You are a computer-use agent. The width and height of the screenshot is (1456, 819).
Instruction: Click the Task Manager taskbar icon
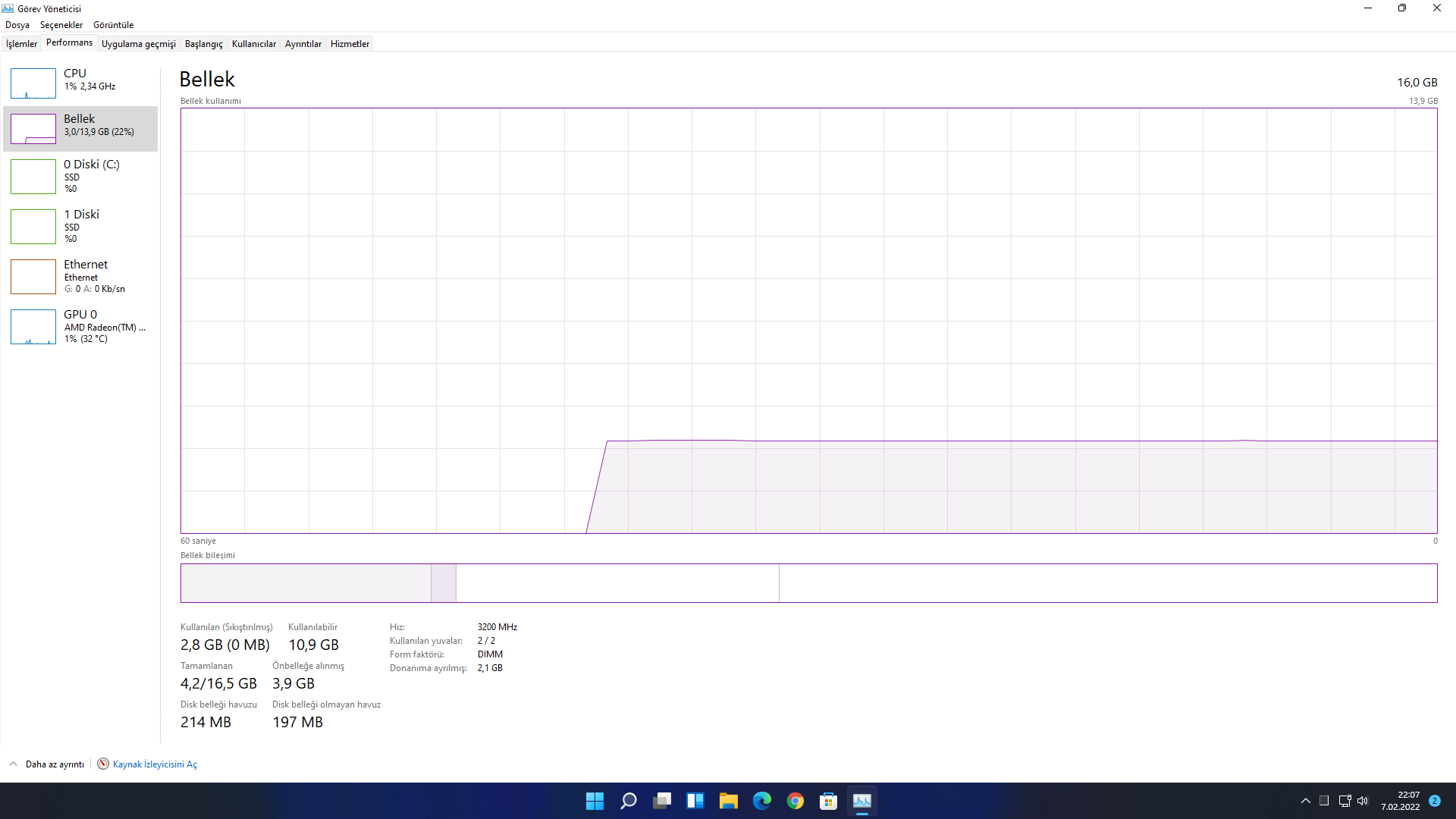point(861,801)
